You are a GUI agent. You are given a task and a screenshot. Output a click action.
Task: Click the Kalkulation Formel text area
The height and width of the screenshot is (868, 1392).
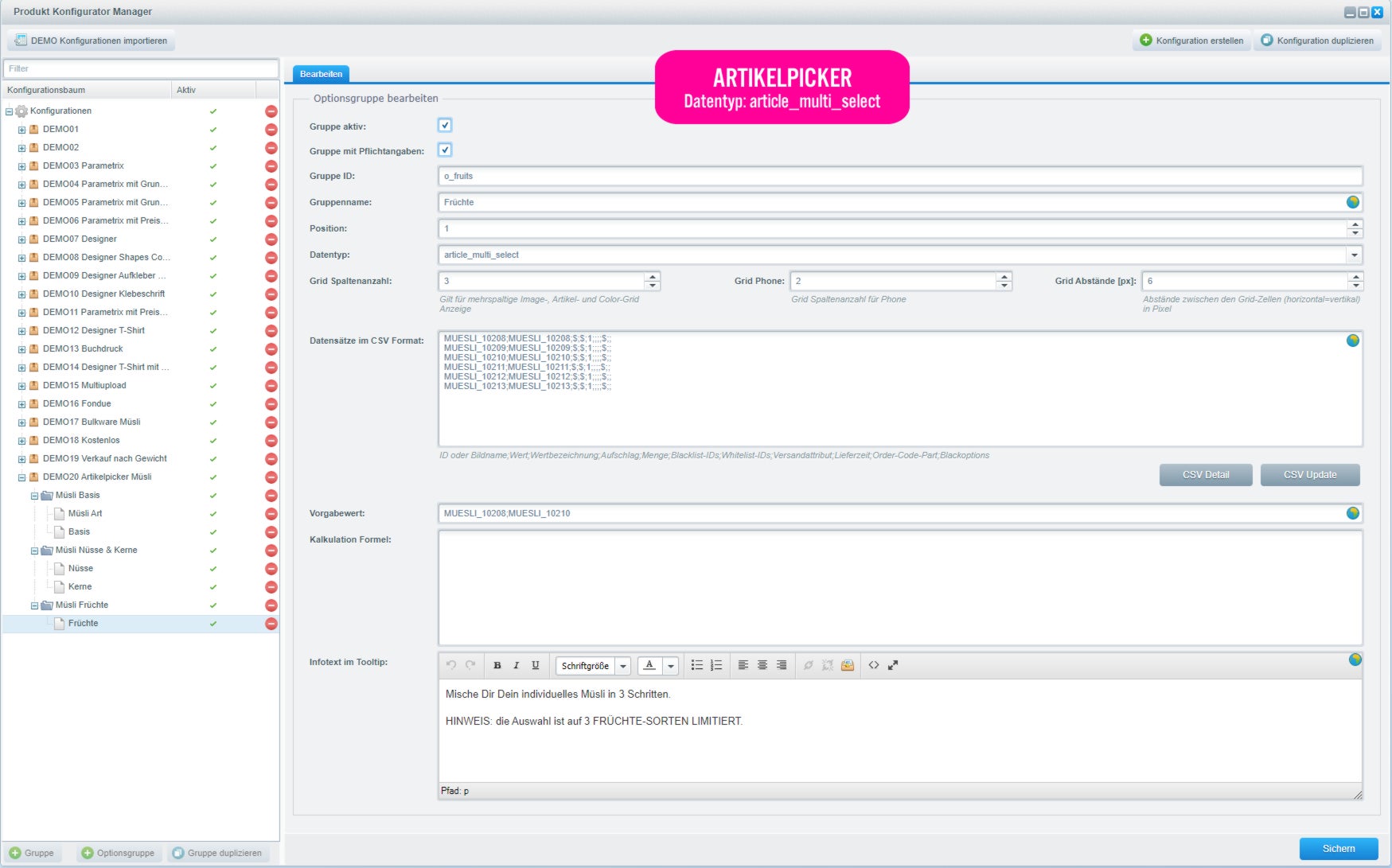(900, 588)
